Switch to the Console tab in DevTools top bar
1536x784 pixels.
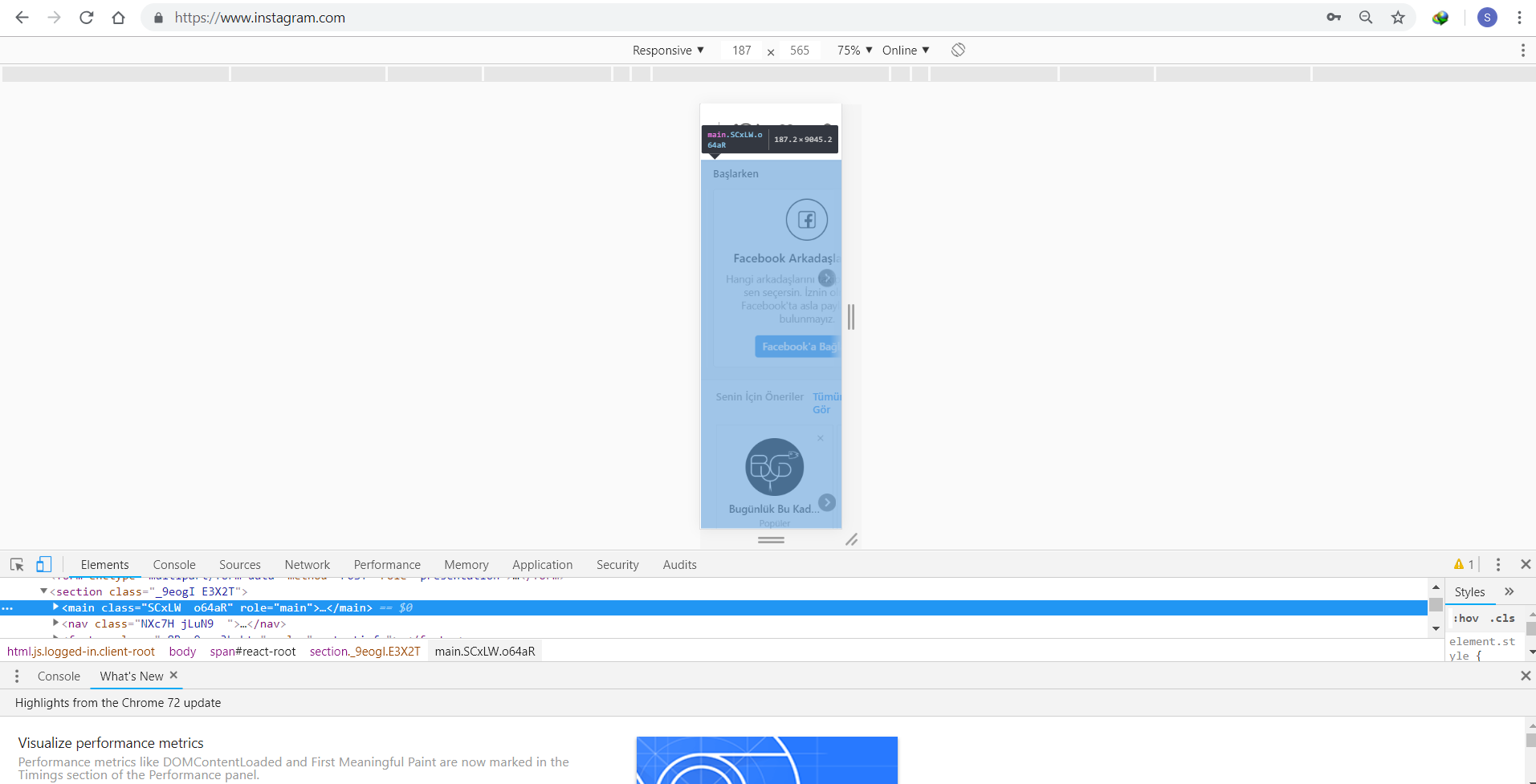pyautogui.click(x=174, y=565)
